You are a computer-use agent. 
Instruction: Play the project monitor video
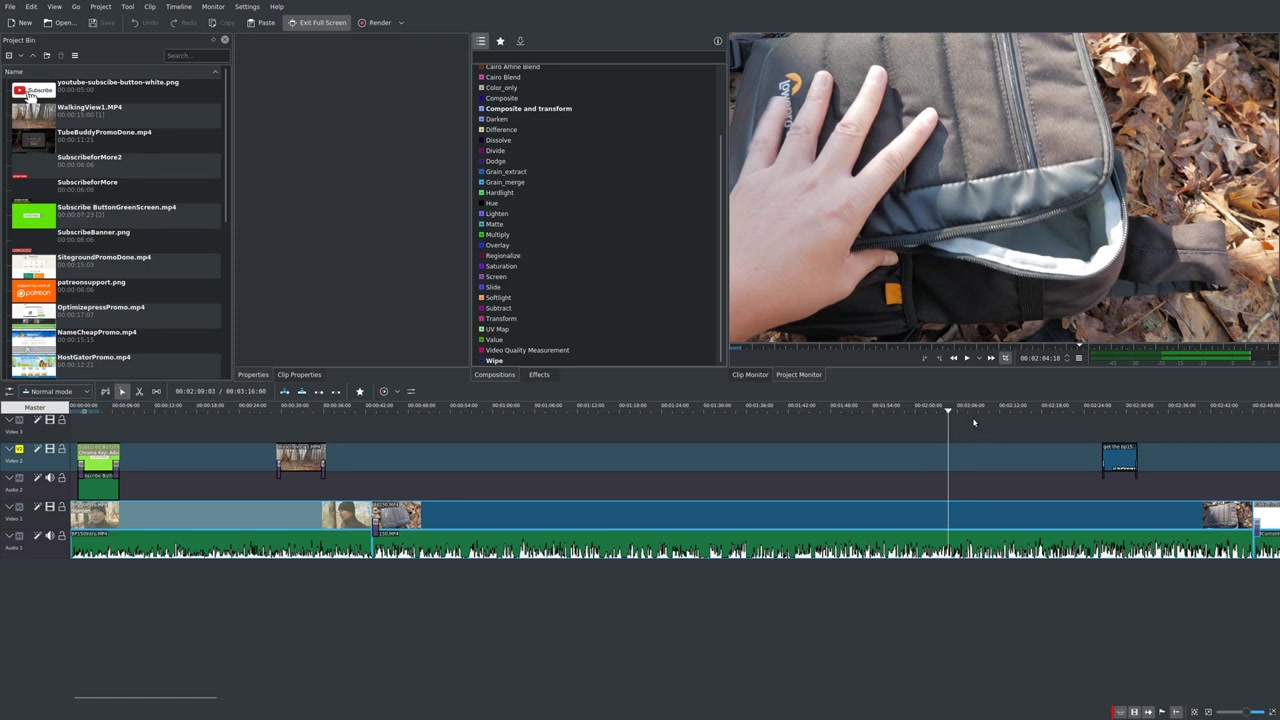point(966,358)
